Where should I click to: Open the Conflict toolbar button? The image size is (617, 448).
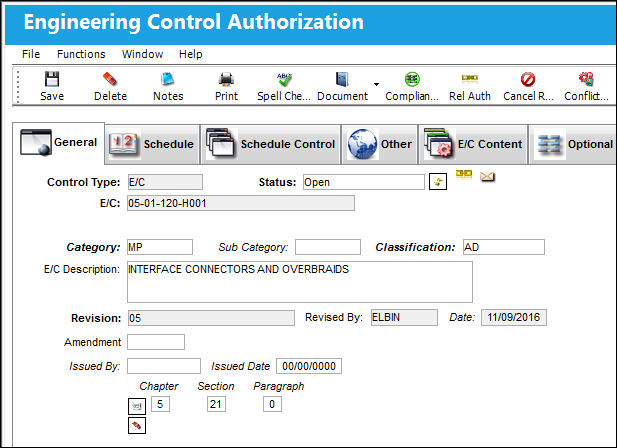tap(586, 86)
